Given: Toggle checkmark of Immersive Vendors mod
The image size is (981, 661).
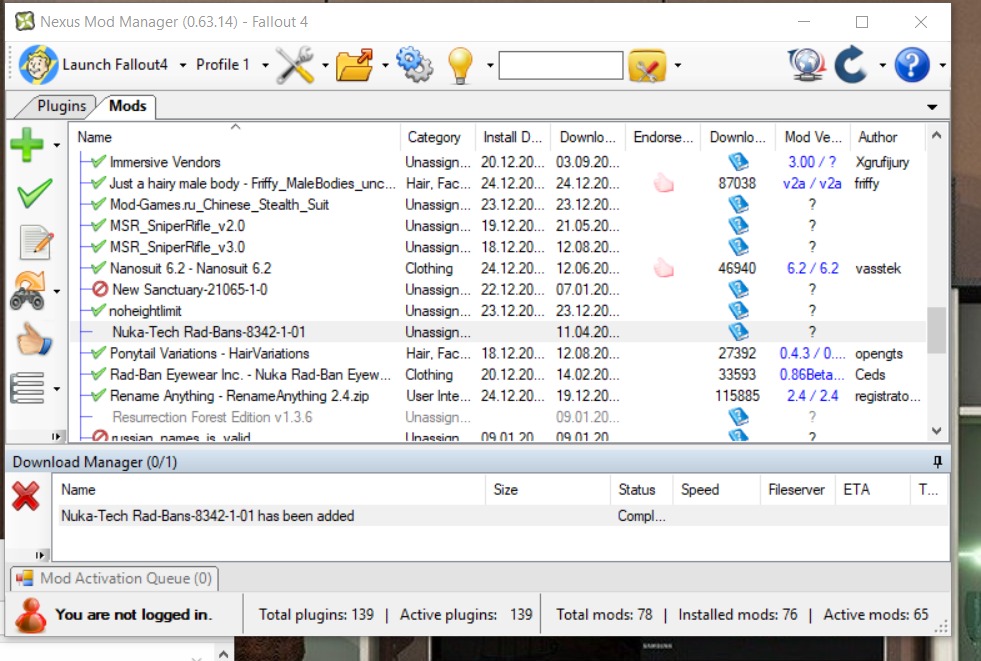Looking at the screenshot, I should pos(98,162).
